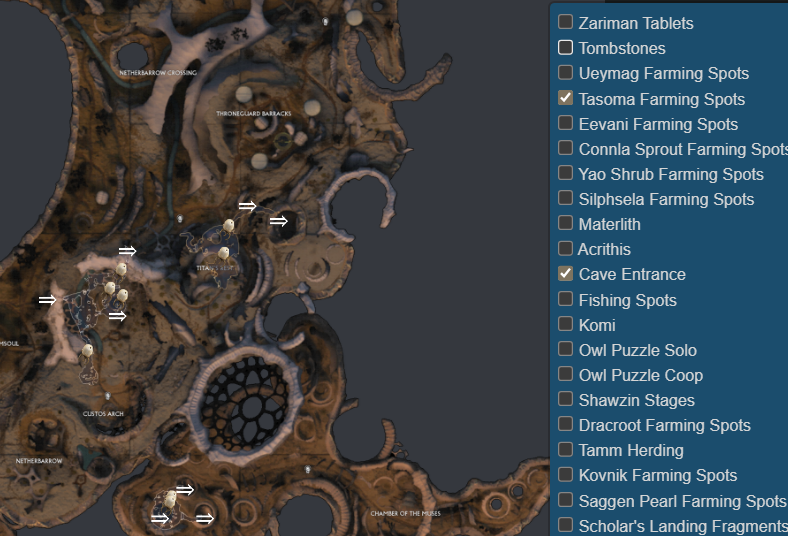Click the Tasoma marker overlapping Titan's Rest label
The image size is (788, 536).
[x=223, y=252]
